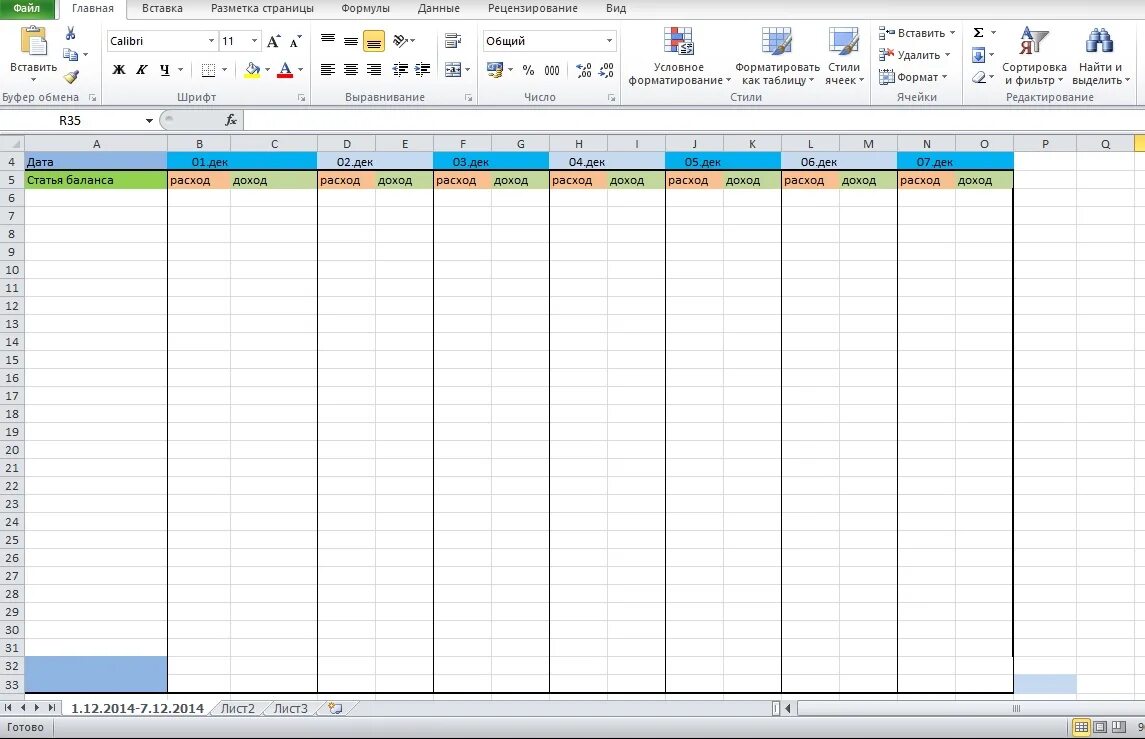Click the Select All corner button
1145x739 pixels.
click(x=12, y=144)
